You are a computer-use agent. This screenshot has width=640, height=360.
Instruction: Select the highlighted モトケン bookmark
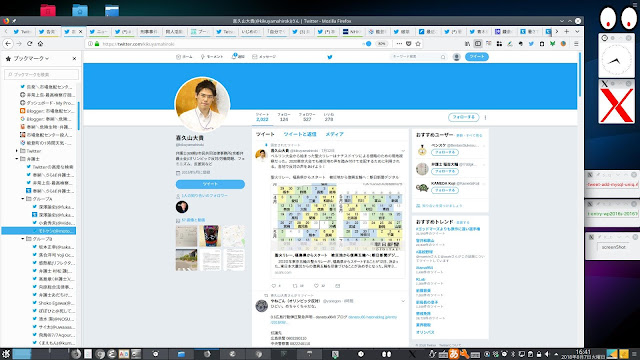pyautogui.click(x=39, y=231)
